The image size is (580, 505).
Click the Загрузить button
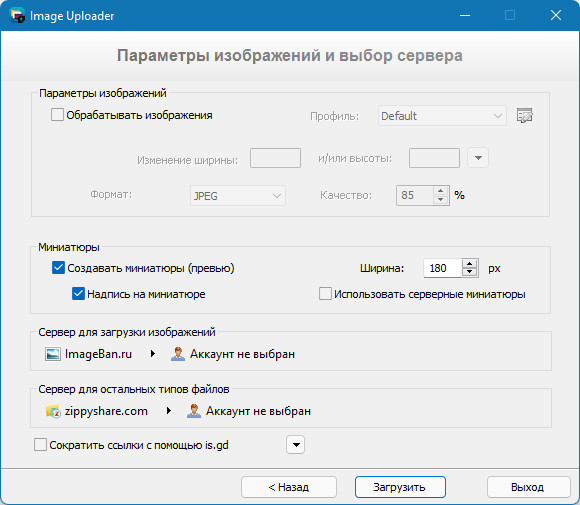(x=400, y=487)
